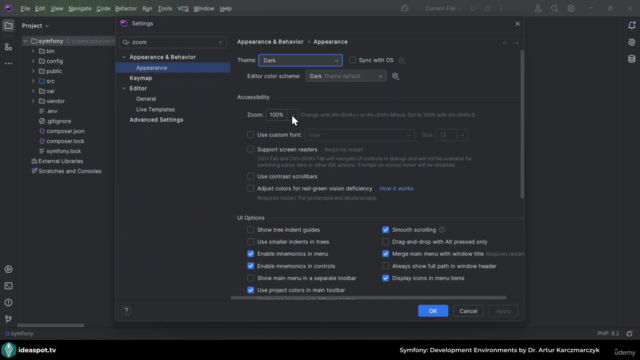The width and height of the screenshot is (640, 360).
Task: Click the update icon left of Current File
Action: click(404, 9)
